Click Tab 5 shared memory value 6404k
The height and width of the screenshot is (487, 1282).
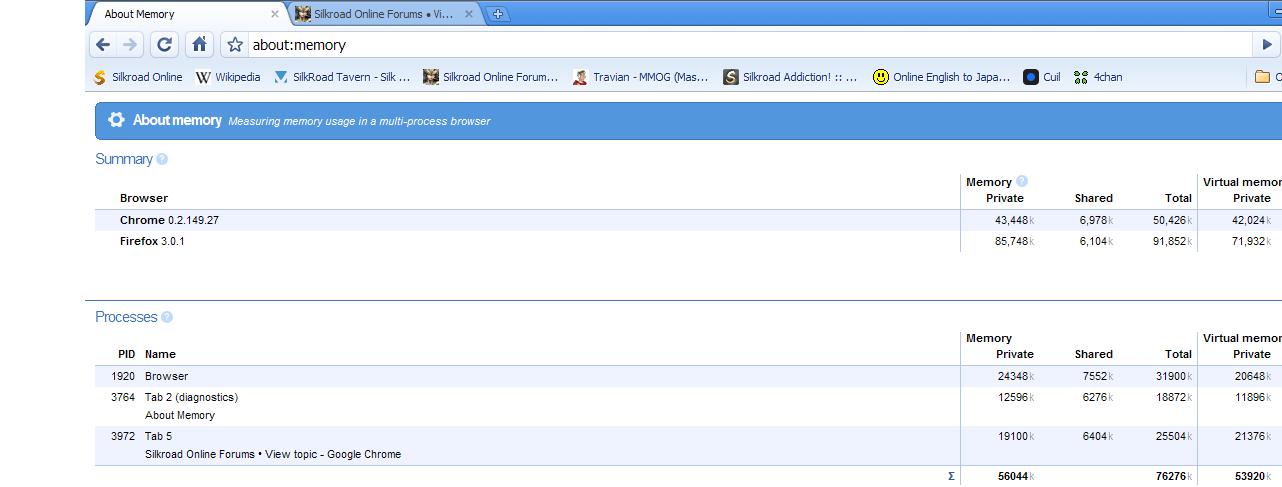coord(1098,436)
